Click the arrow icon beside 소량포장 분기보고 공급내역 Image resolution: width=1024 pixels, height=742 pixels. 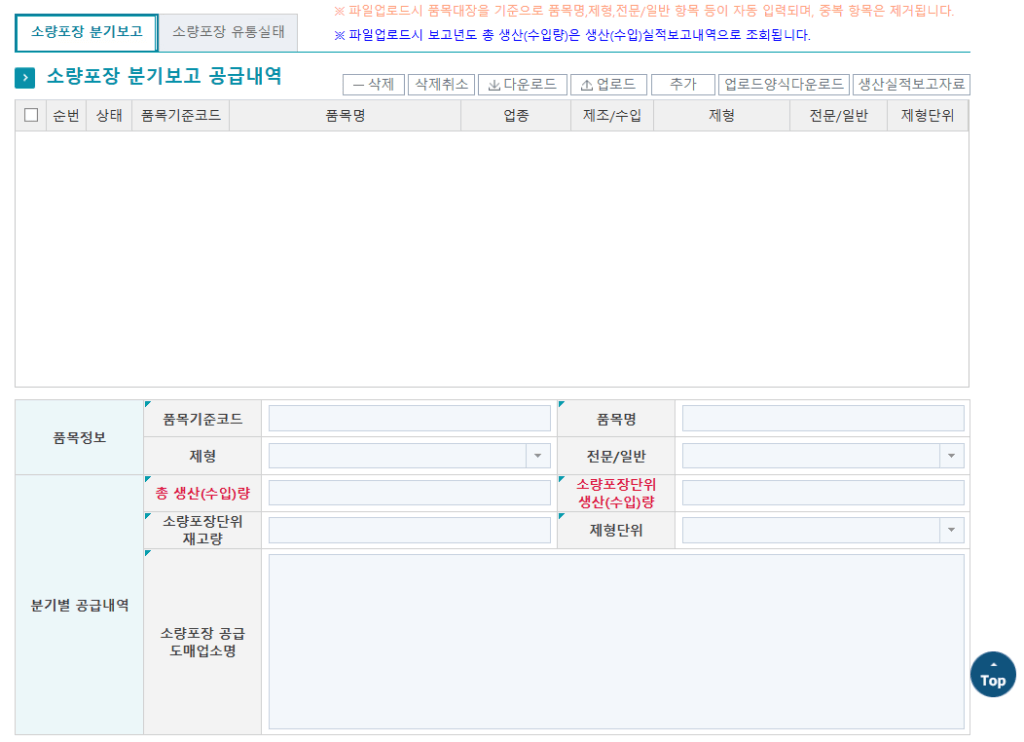[26, 78]
